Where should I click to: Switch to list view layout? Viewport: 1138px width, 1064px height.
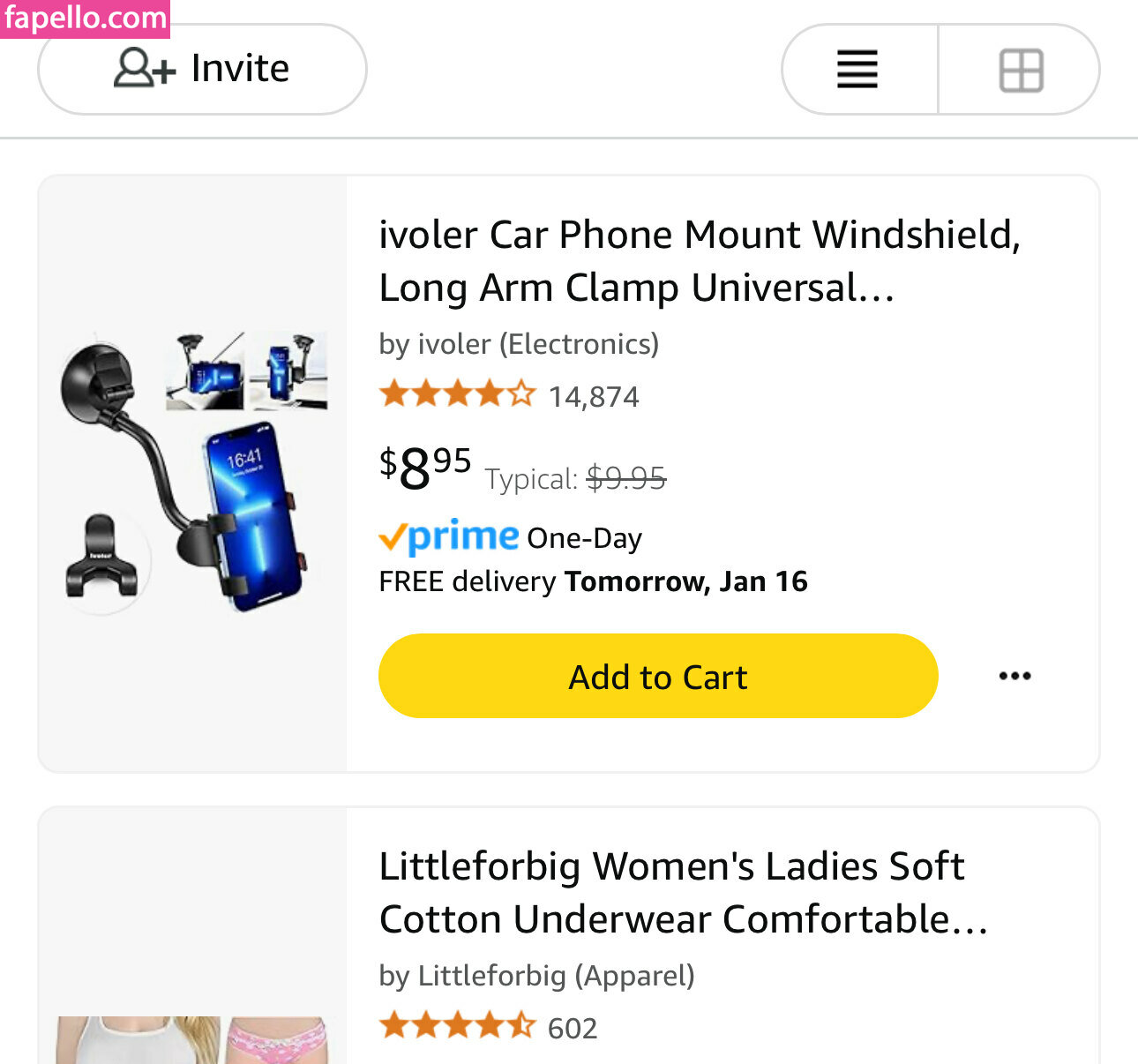857,69
